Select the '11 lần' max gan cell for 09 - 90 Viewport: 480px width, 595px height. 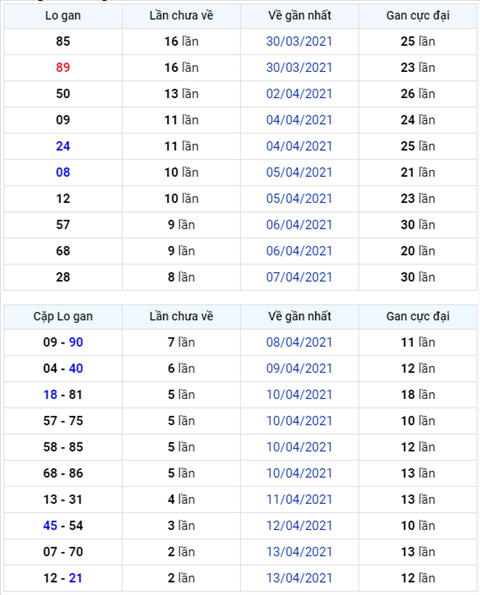pos(418,342)
